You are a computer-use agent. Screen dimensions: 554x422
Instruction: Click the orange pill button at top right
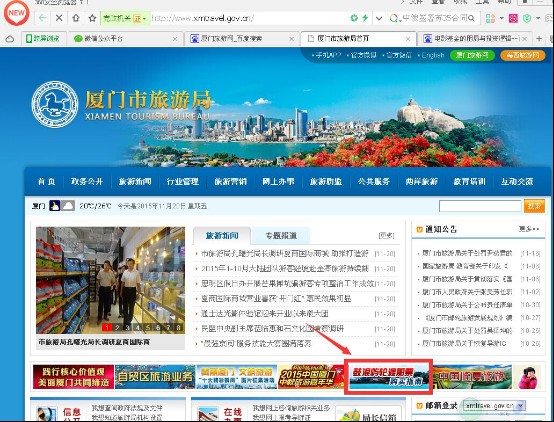pos(523,55)
